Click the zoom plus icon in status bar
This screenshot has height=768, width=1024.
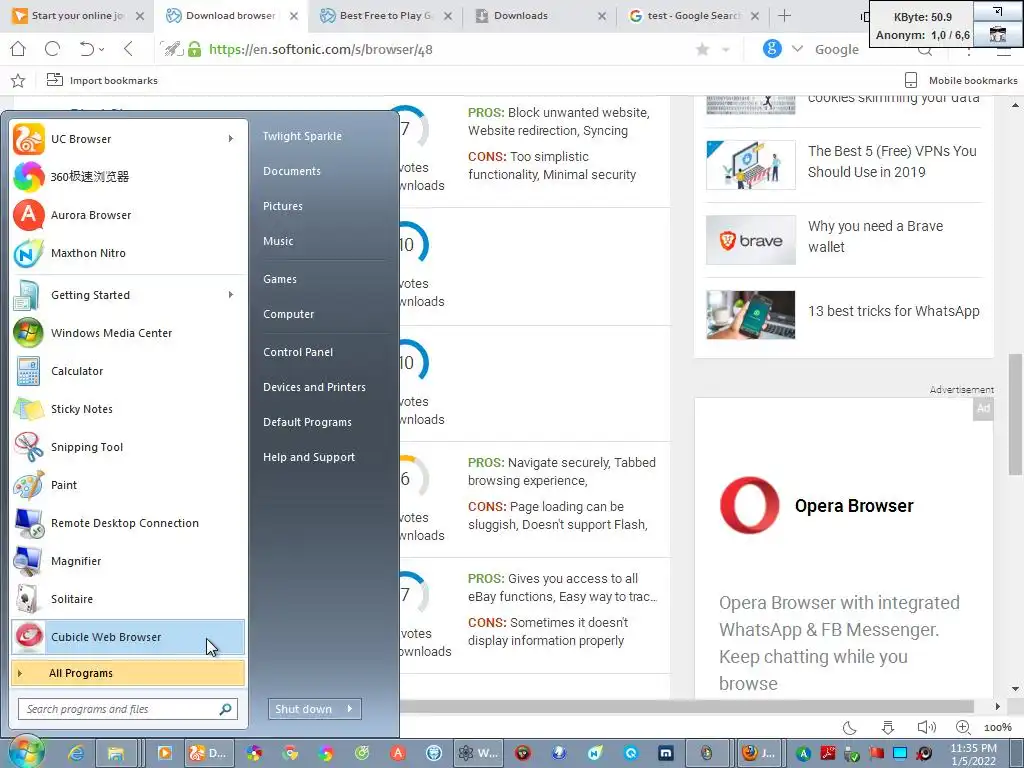tap(963, 728)
